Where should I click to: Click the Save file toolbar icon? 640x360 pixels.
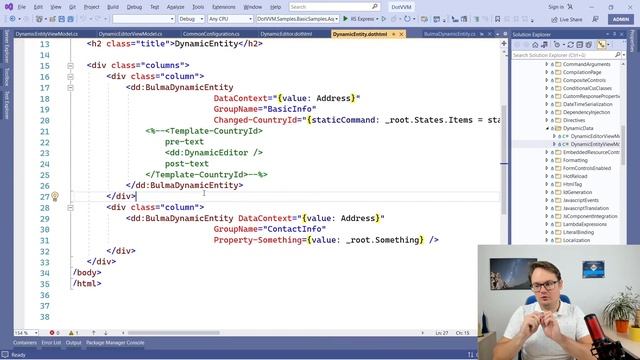(62, 19)
